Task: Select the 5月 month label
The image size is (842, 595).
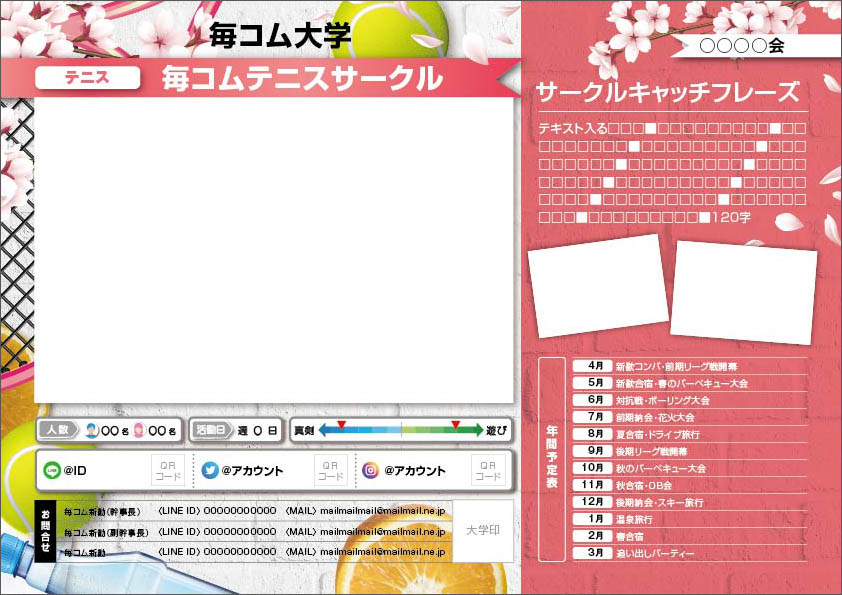Action: pos(593,383)
